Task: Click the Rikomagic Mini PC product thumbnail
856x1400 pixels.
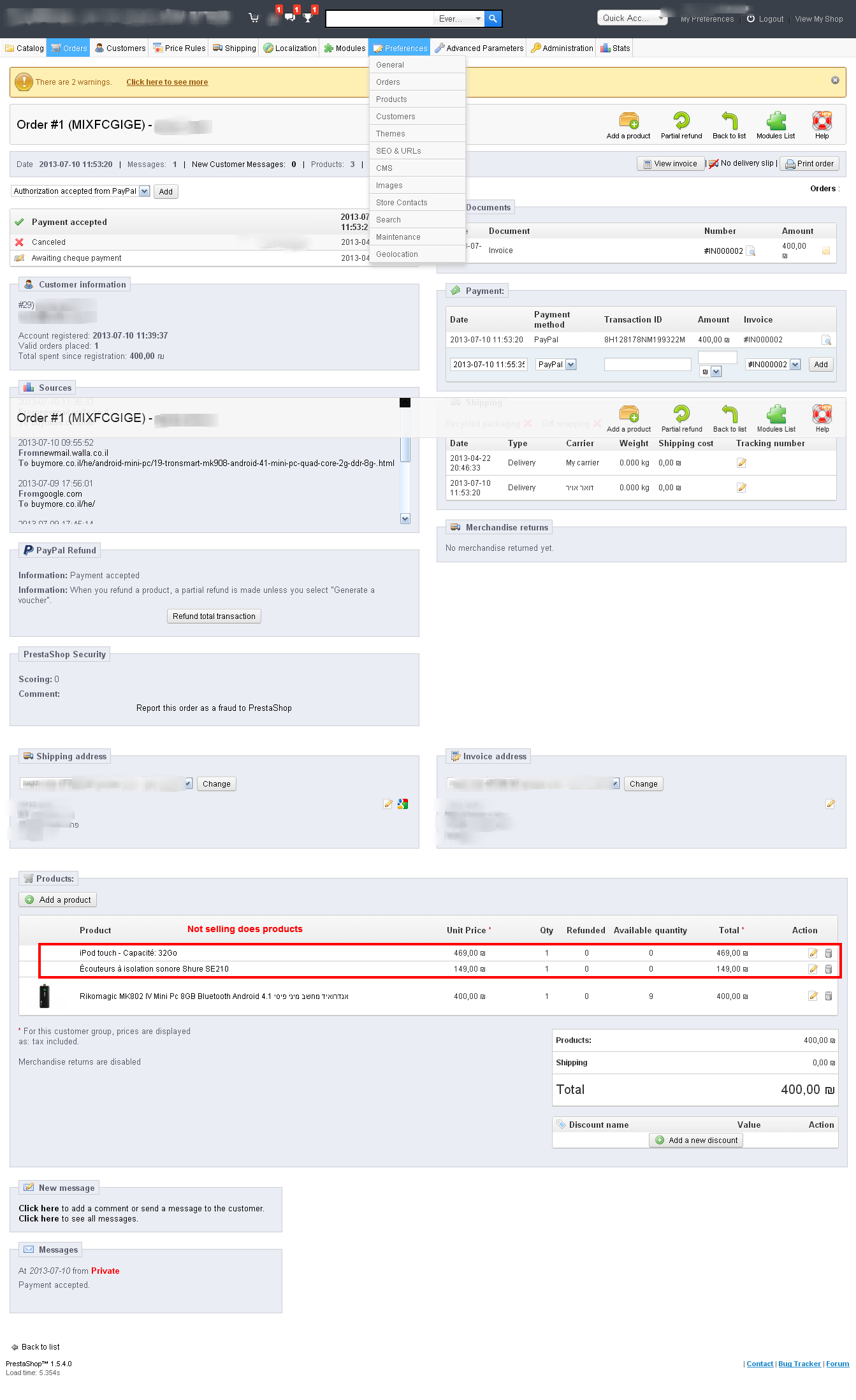Action: (x=44, y=996)
